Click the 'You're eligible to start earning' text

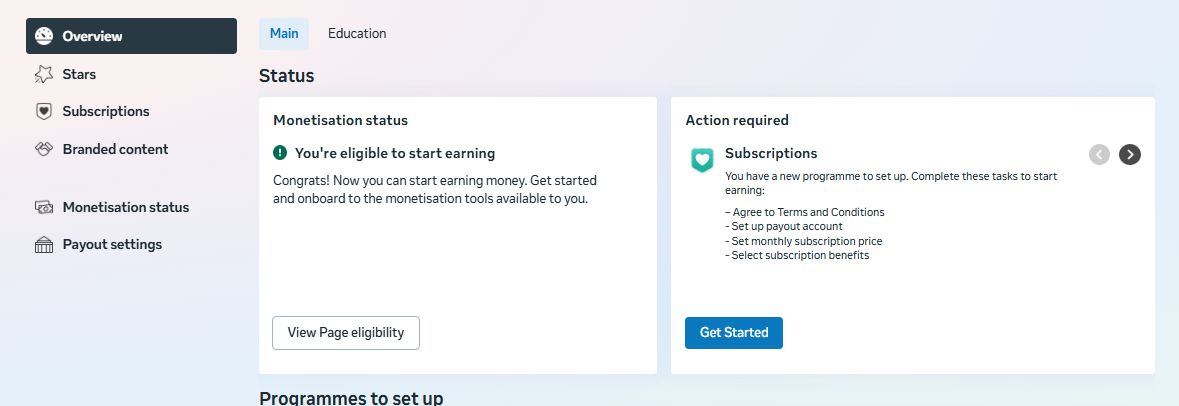[x=395, y=153]
